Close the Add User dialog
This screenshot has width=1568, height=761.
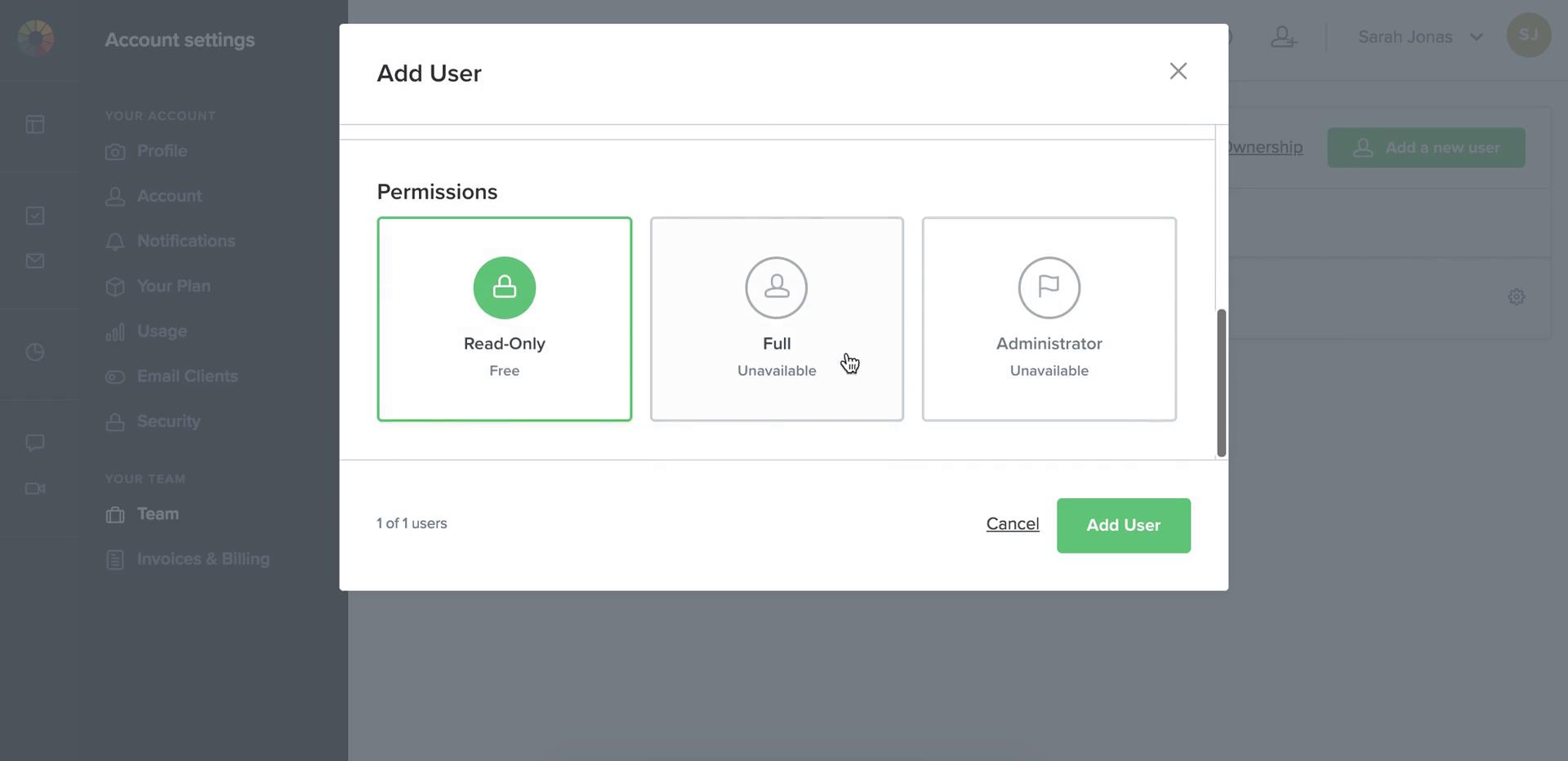1178,72
